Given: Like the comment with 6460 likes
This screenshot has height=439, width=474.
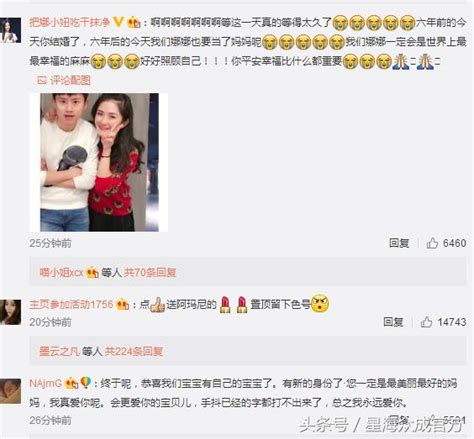Looking at the screenshot, I should pyautogui.click(x=432, y=243).
